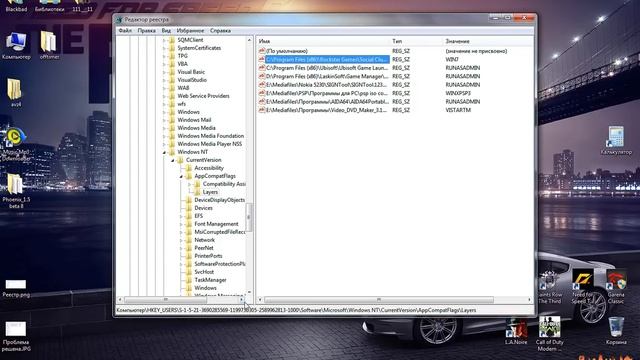Click the values pane horizontal scrollbar
The image size is (640, 360).
[x=379, y=300]
